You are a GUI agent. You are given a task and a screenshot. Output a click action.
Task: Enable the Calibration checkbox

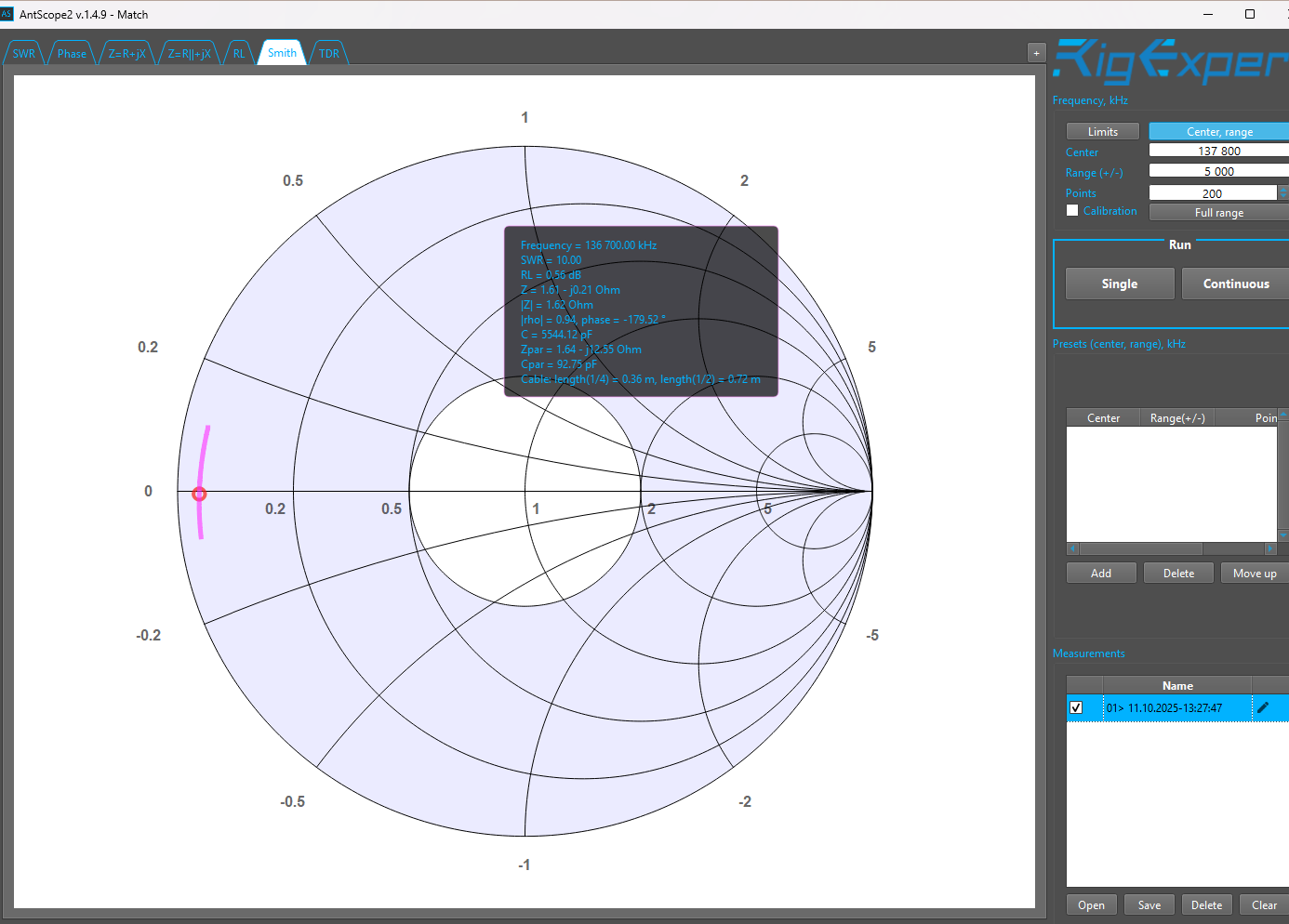point(1072,211)
